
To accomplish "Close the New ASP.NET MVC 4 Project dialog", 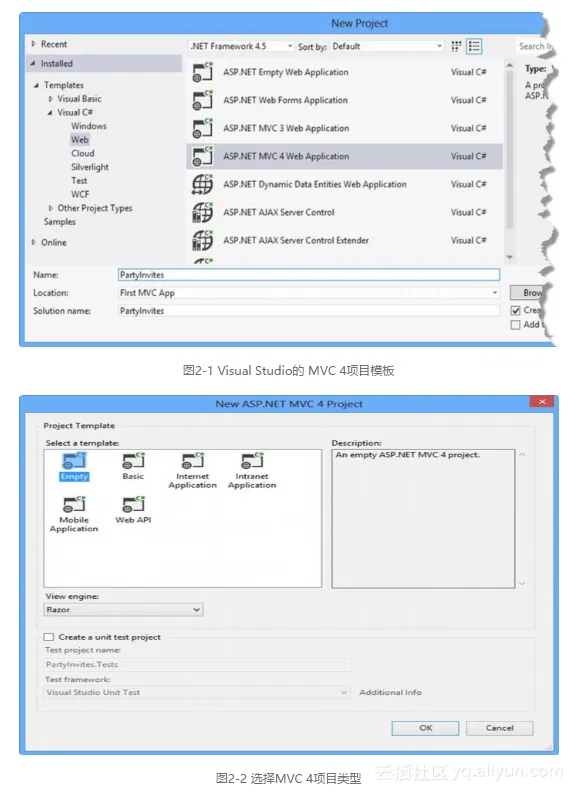I will (x=542, y=402).
